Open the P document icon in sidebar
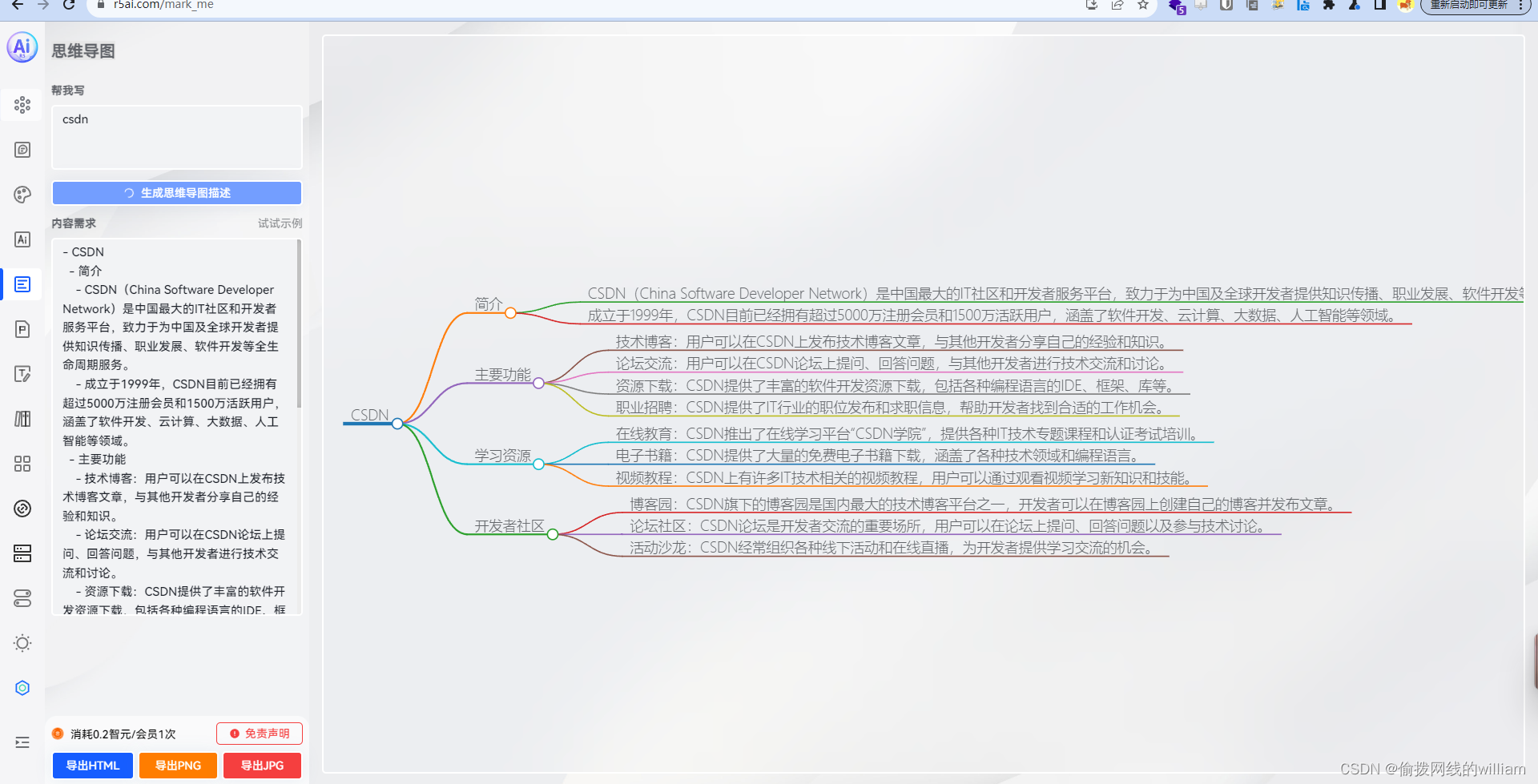 point(22,329)
